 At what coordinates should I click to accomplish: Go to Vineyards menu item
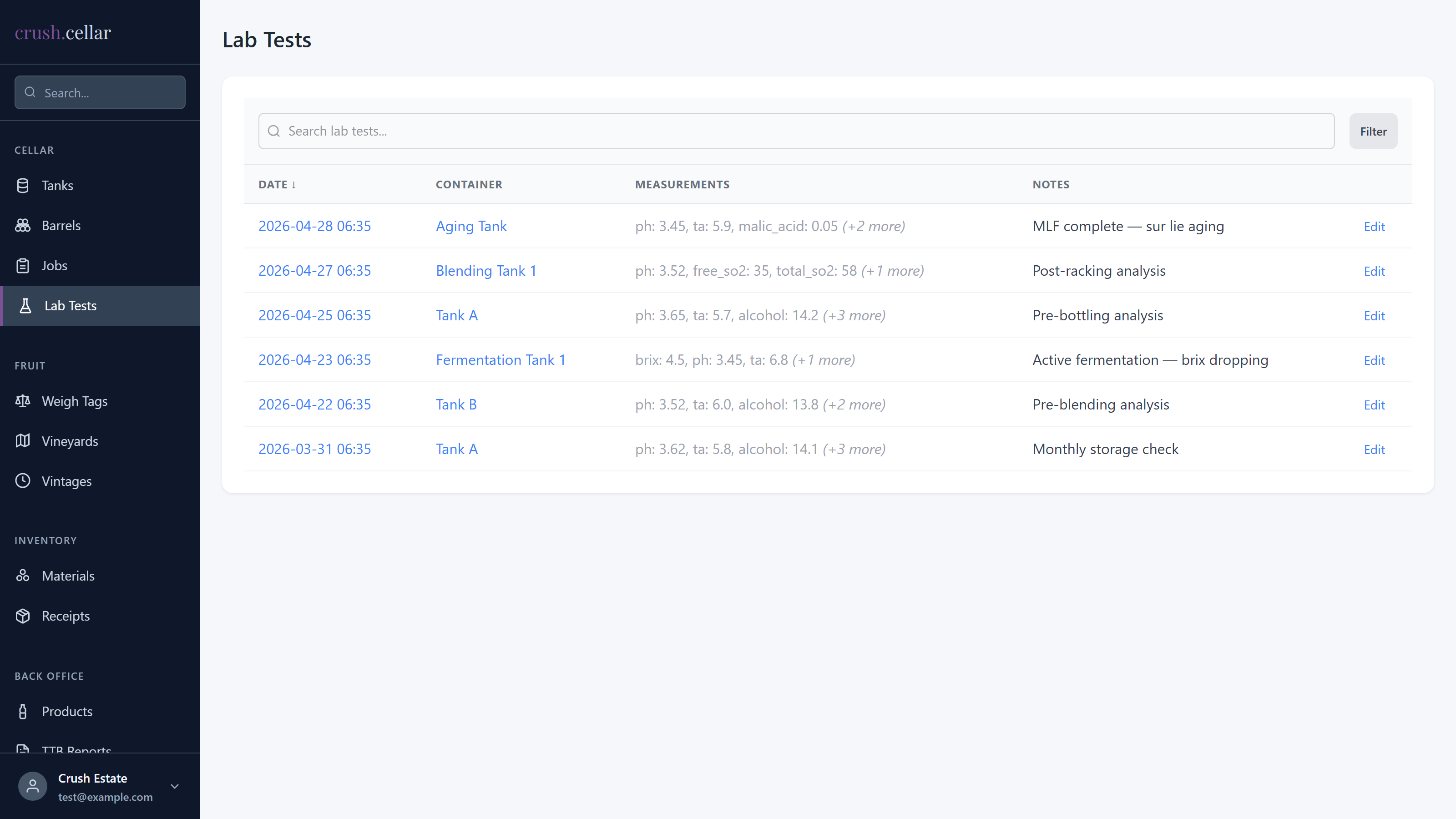click(100, 441)
